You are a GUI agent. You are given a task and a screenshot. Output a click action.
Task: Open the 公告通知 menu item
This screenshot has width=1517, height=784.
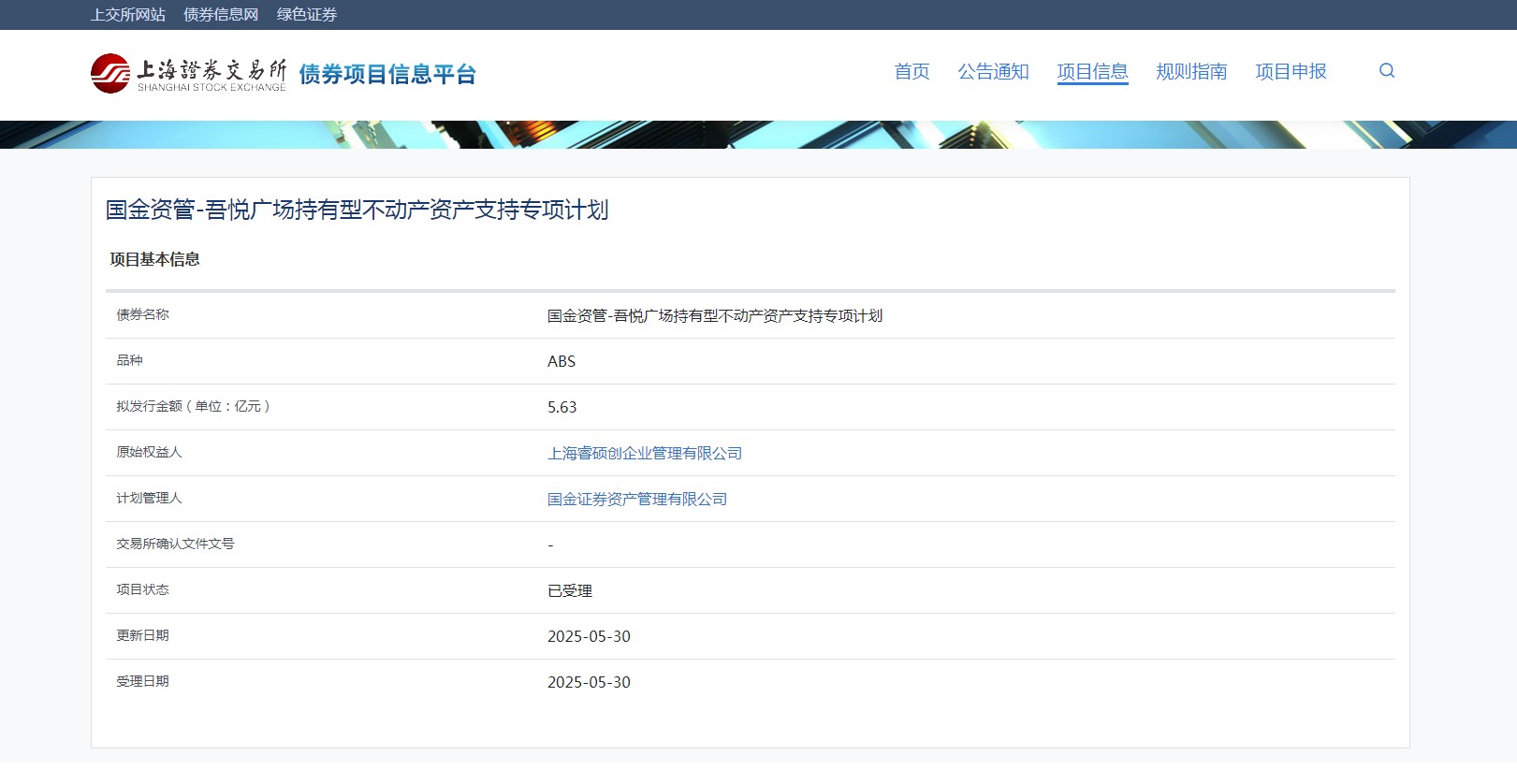point(994,71)
